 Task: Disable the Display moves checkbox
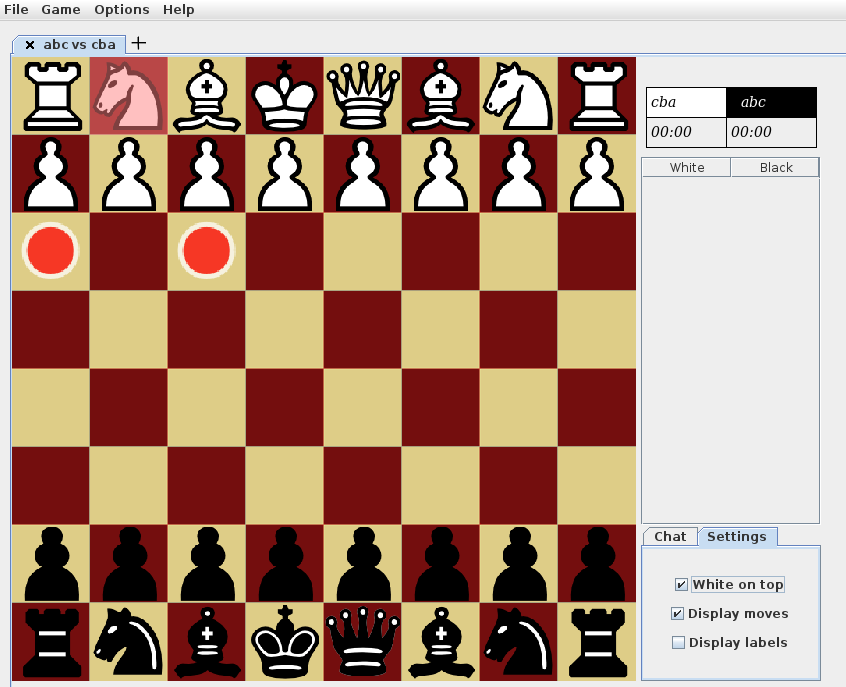point(679,613)
